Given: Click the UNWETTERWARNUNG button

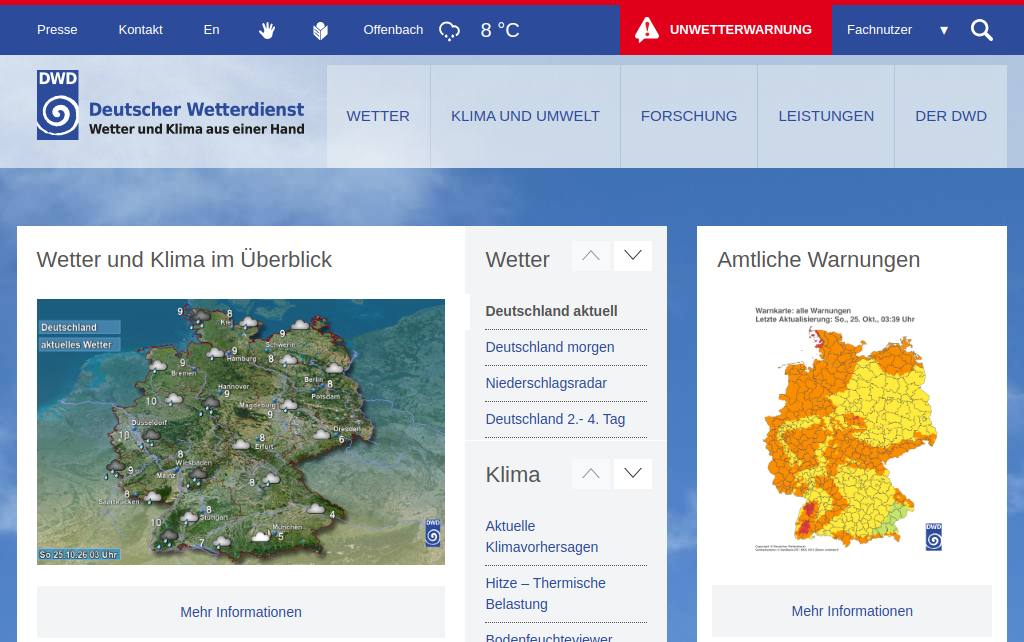Looking at the screenshot, I should (726, 30).
